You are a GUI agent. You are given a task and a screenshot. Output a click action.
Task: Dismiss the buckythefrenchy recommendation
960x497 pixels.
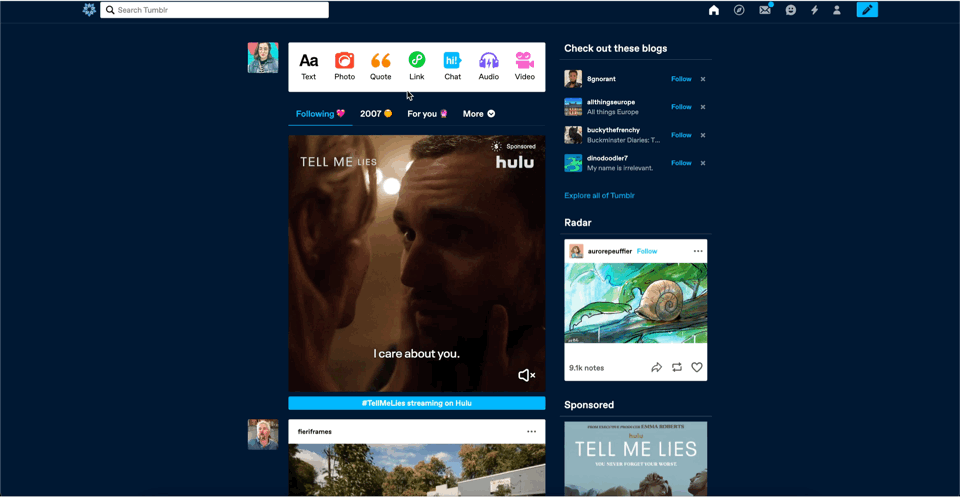point(703,135)
